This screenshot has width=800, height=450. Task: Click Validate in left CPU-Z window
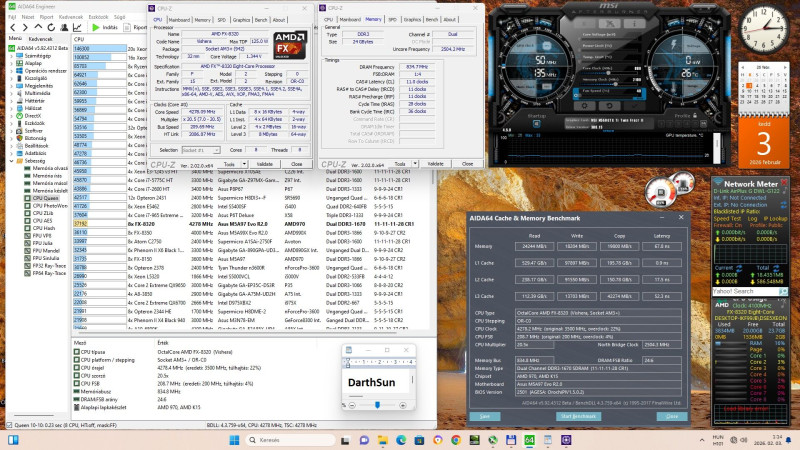264,164
